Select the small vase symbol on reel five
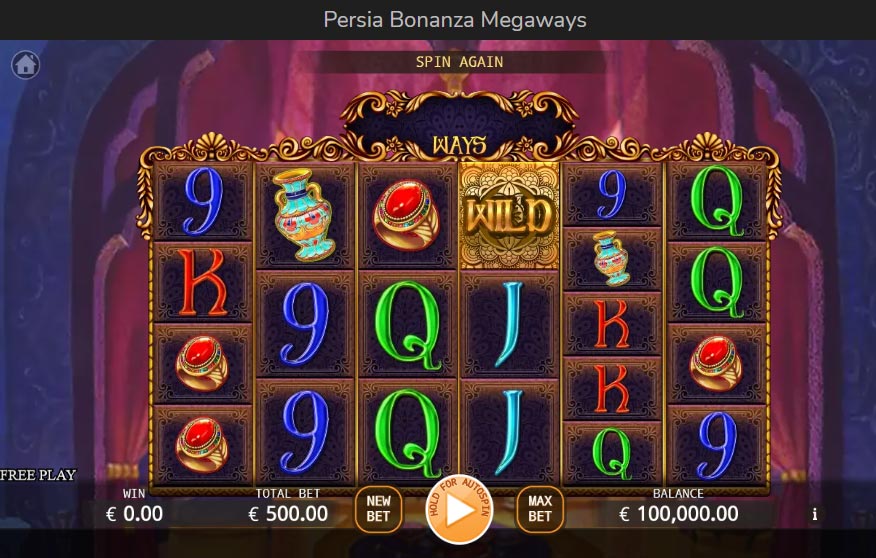Screen dimensions: 876x558 (611, 258)
